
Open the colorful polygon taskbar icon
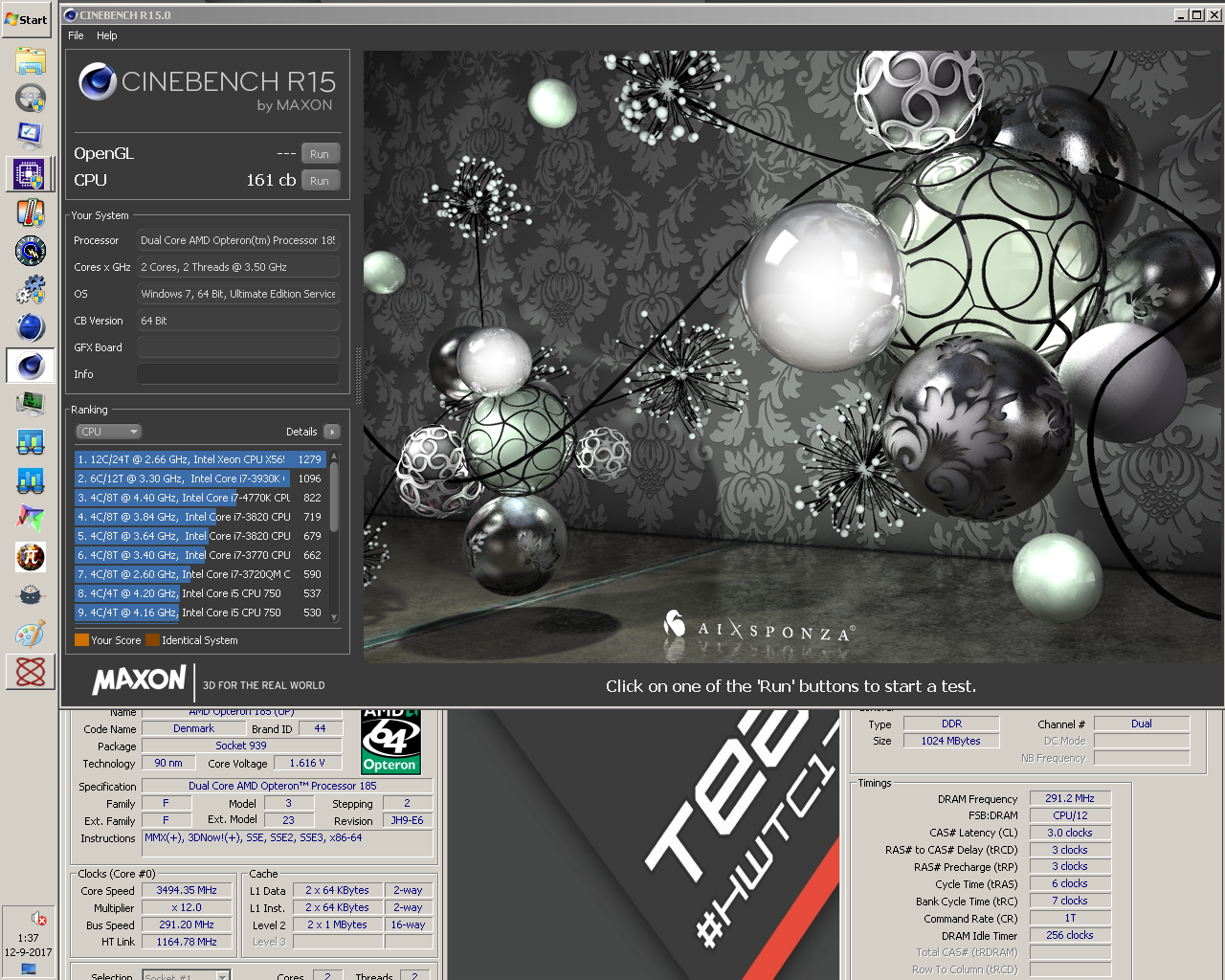(31, 518)
